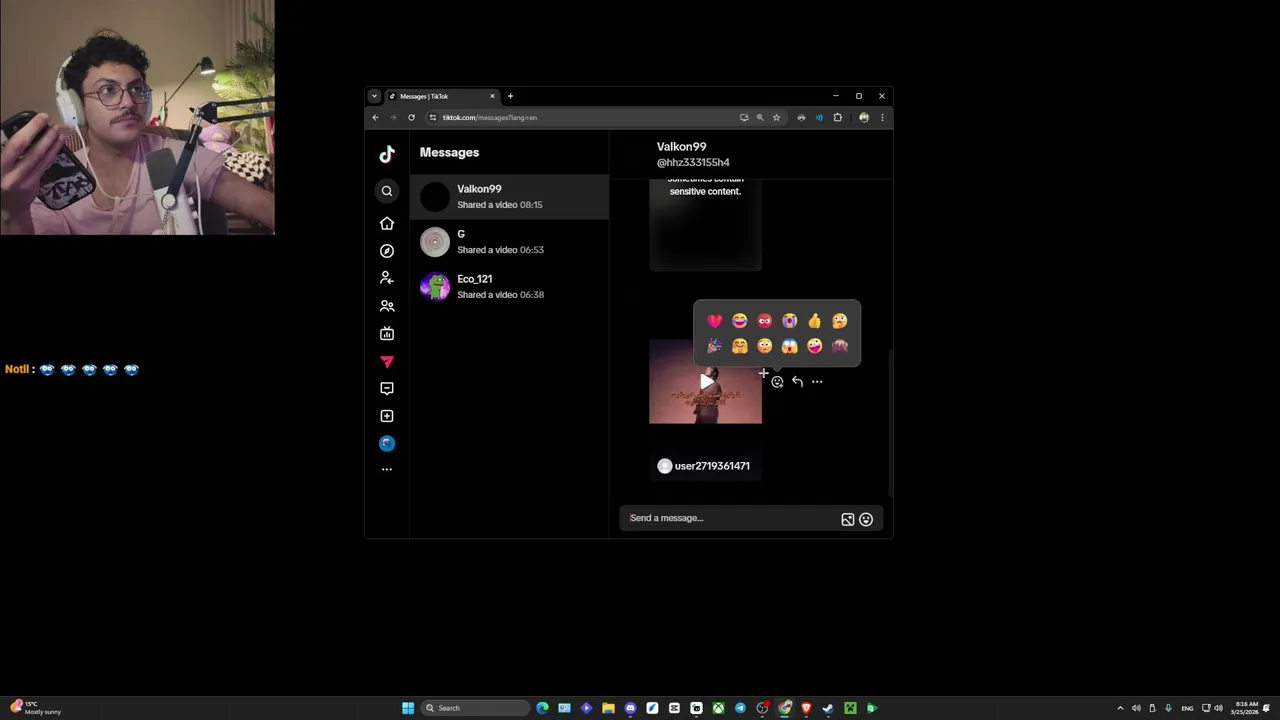Open the Valkon99 conversation
Image resolution: width=1280 pixels, height=720 pixels.
pos(509,197)
